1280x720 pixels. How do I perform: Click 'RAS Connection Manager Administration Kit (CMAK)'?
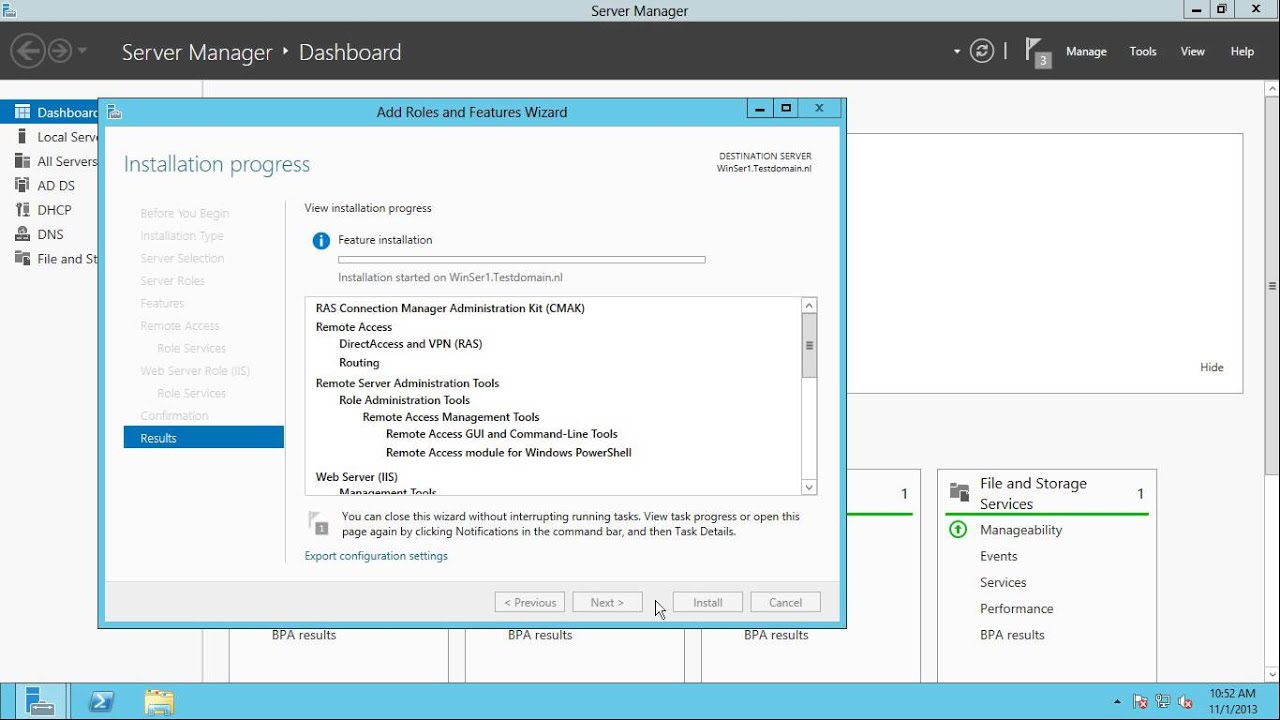[450, 308]
